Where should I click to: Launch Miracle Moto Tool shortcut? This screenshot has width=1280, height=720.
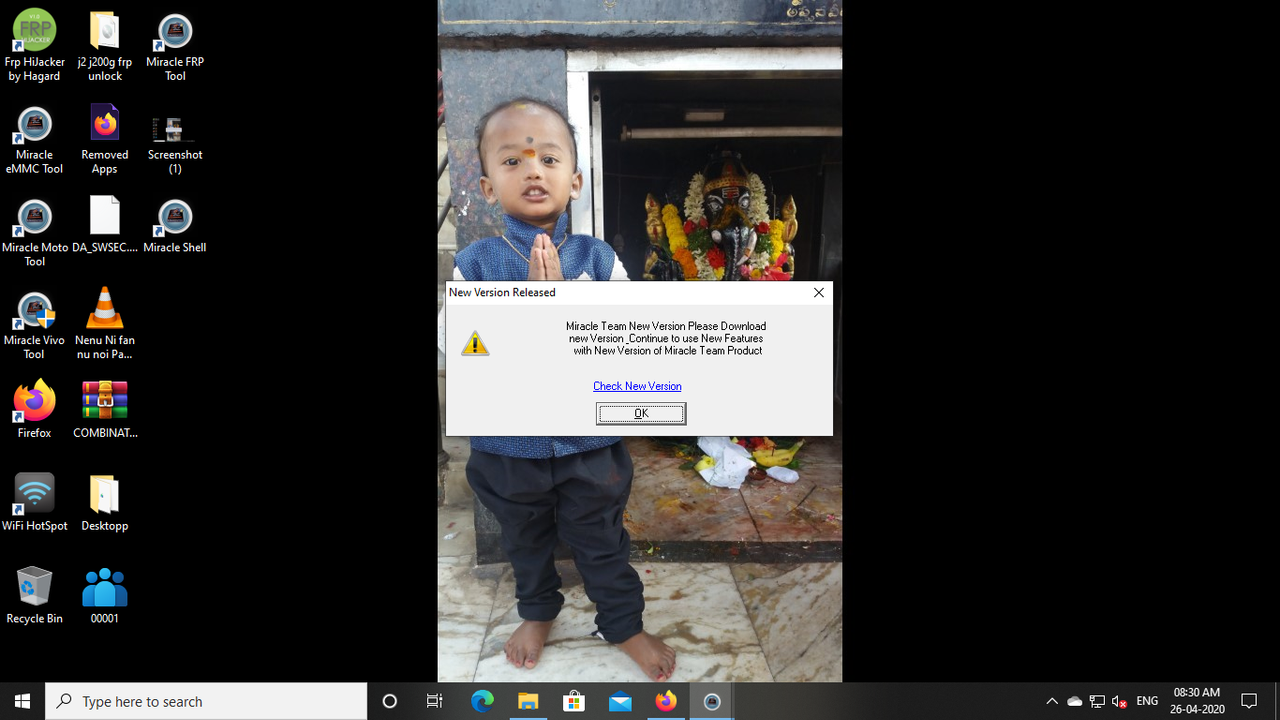click(x=34, y=232)
